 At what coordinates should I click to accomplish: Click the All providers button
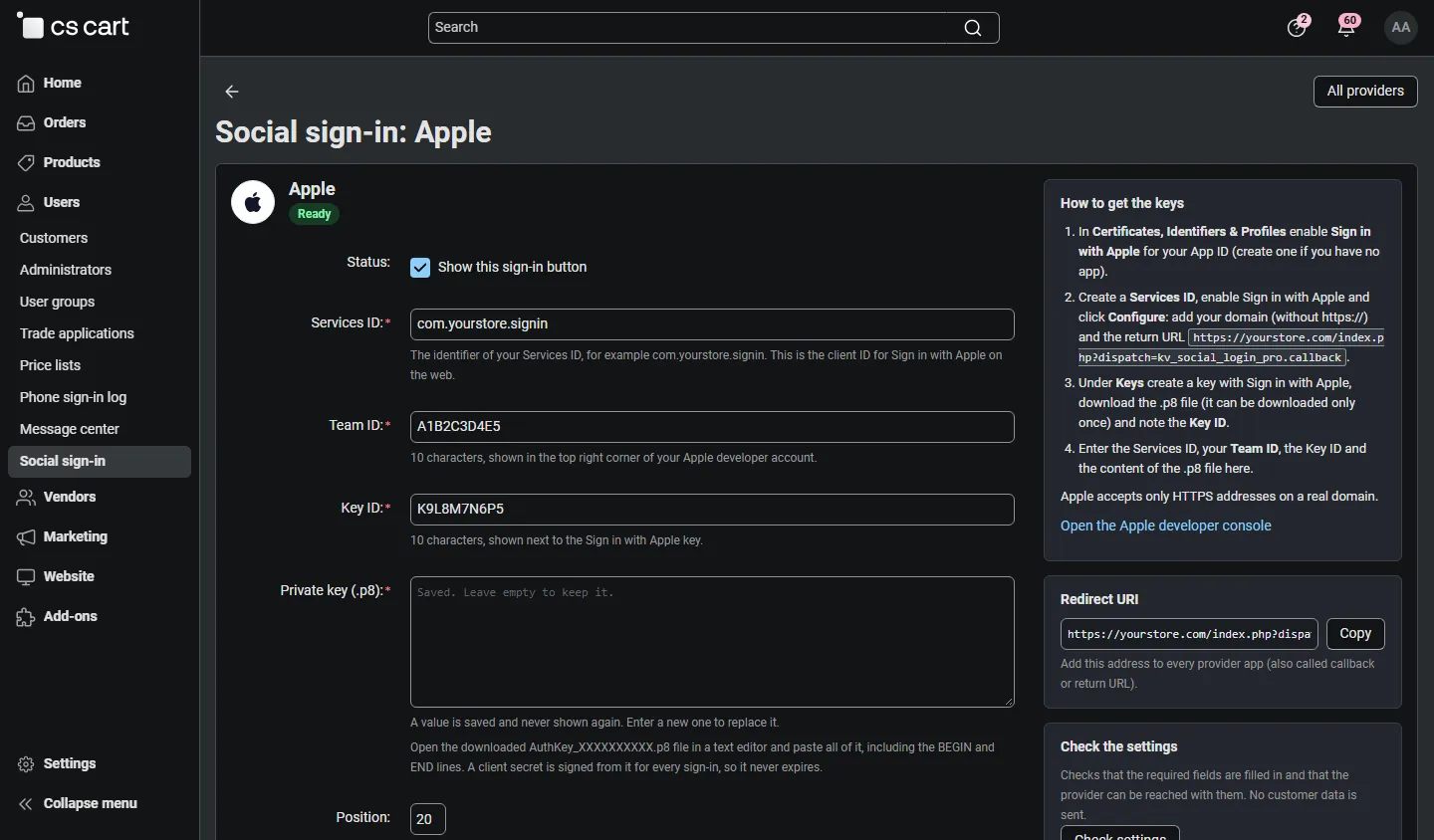point(1365,92)
